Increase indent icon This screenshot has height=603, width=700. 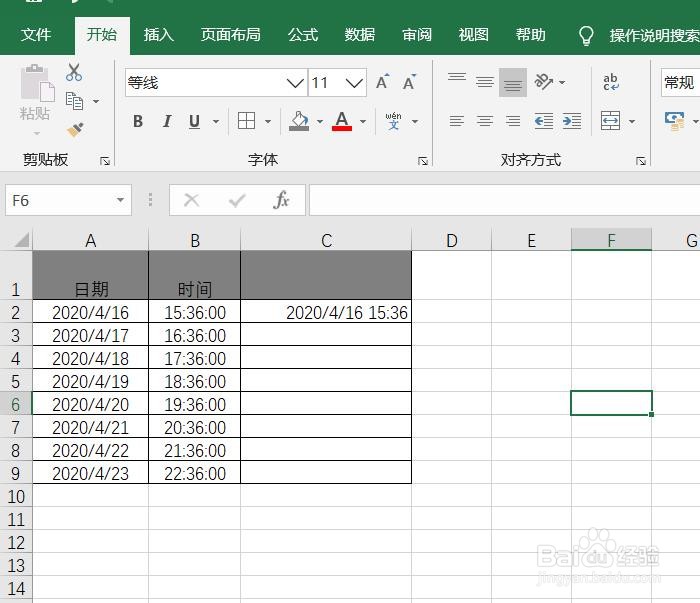coord(572,121)
